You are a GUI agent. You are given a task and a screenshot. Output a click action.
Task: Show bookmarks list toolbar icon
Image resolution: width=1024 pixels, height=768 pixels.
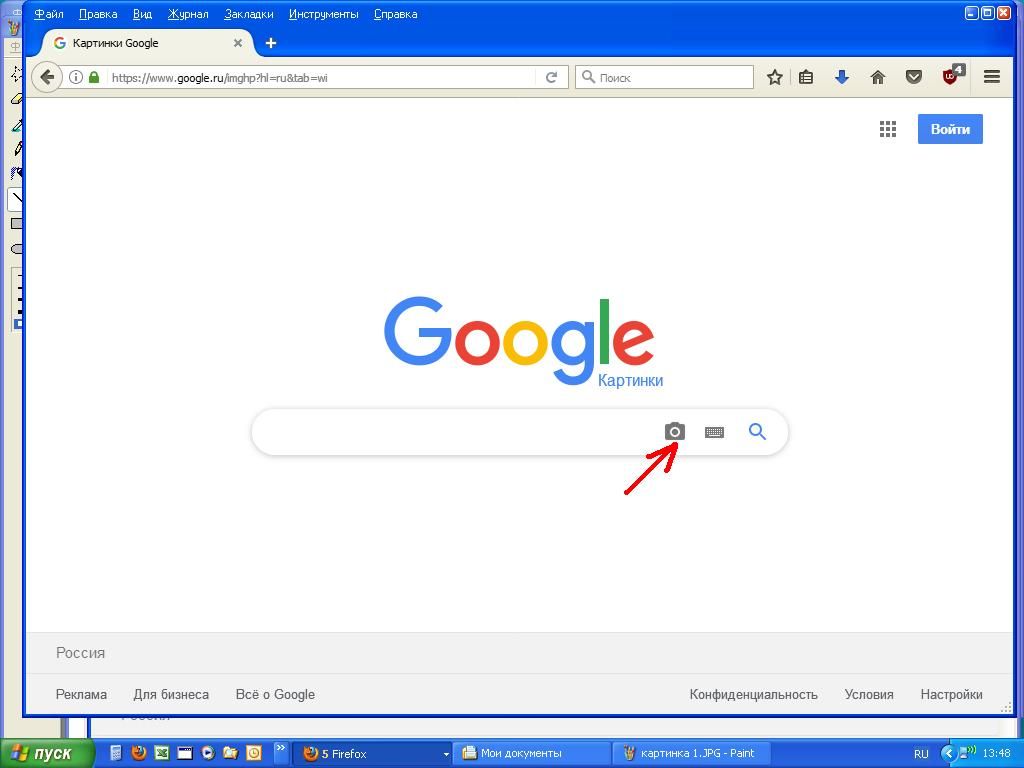click(x=806, y=77)
